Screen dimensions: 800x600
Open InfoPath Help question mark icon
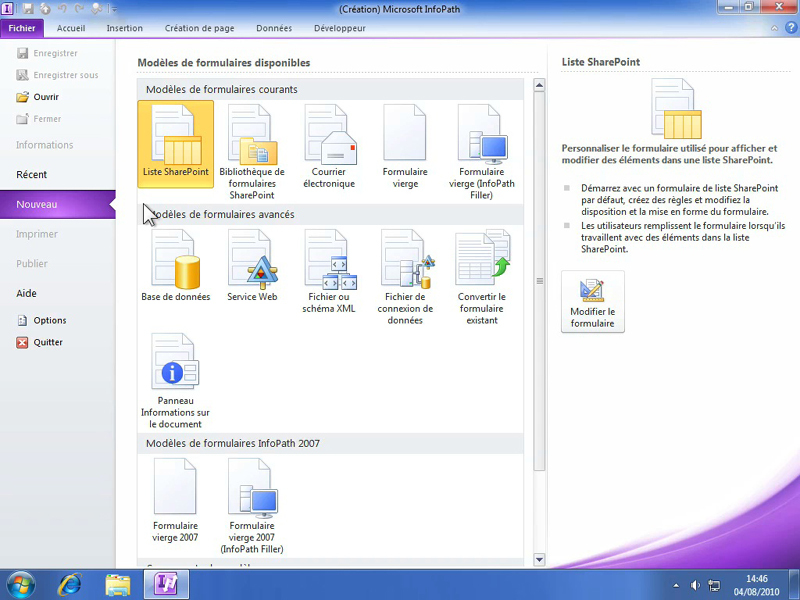[x=791, y=28]
